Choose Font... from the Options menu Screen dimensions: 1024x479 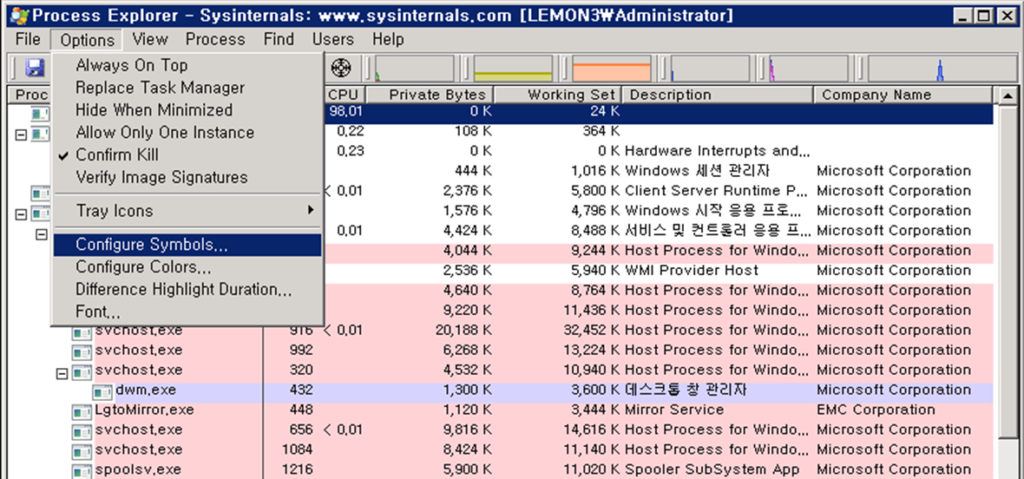[x=189, y=311]
